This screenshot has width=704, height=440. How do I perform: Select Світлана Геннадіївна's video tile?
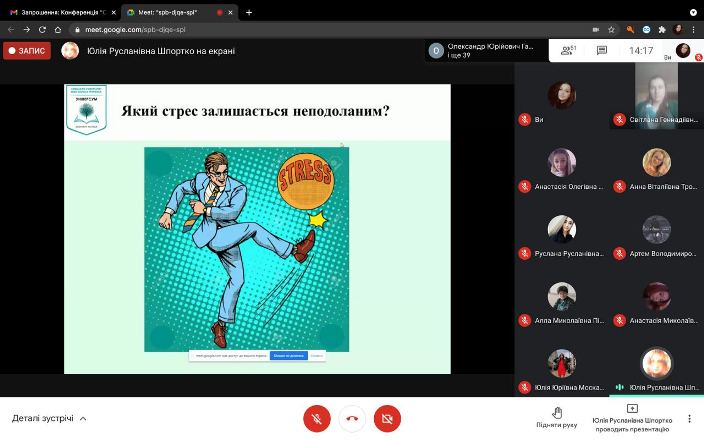click(656, 93)
